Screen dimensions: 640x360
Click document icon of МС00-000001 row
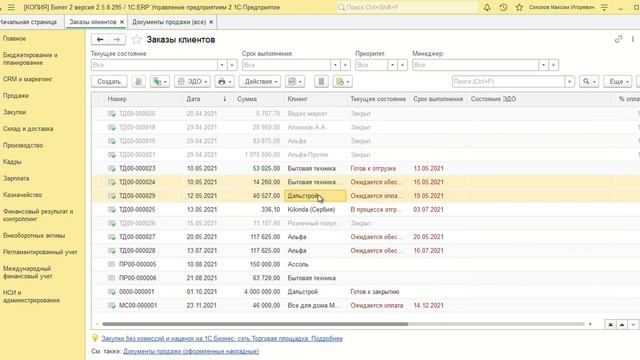[111, 305]
